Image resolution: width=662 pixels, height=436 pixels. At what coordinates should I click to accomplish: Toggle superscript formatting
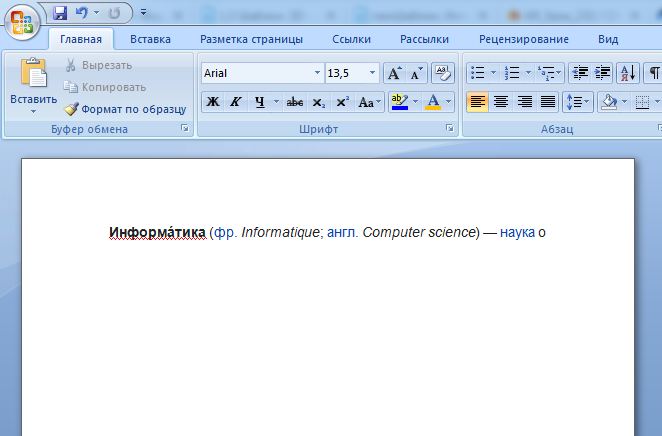342,102
